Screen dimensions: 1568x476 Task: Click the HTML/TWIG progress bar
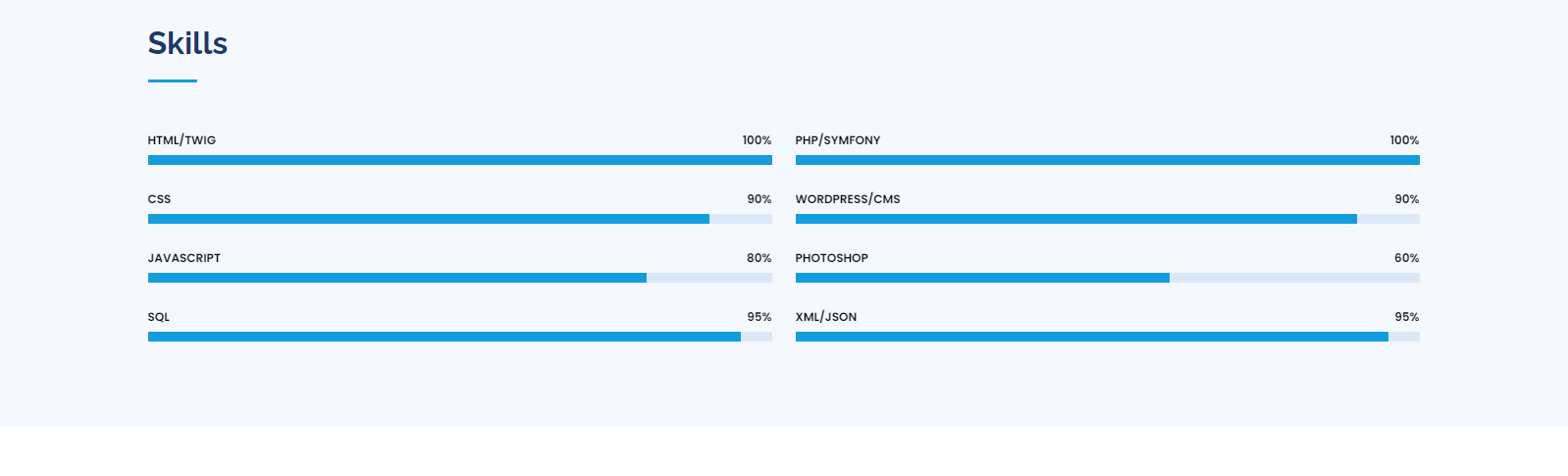[x=459, y=160]
